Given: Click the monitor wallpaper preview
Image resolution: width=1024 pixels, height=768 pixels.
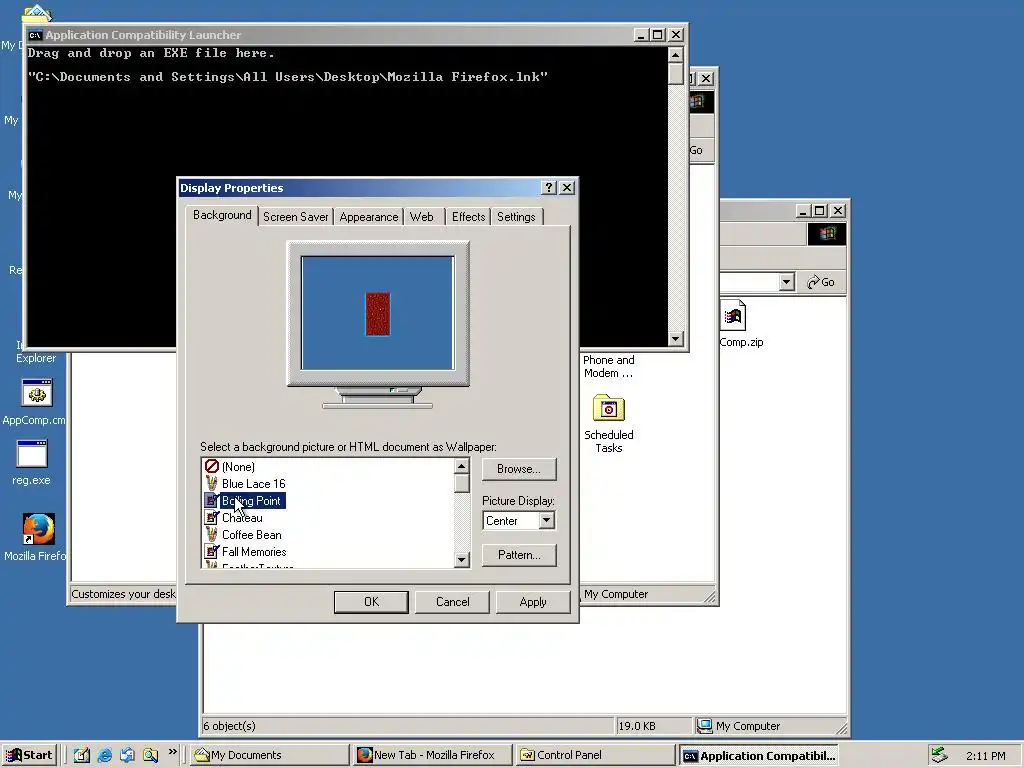Looking at the screenshot, I should point(377,313).
